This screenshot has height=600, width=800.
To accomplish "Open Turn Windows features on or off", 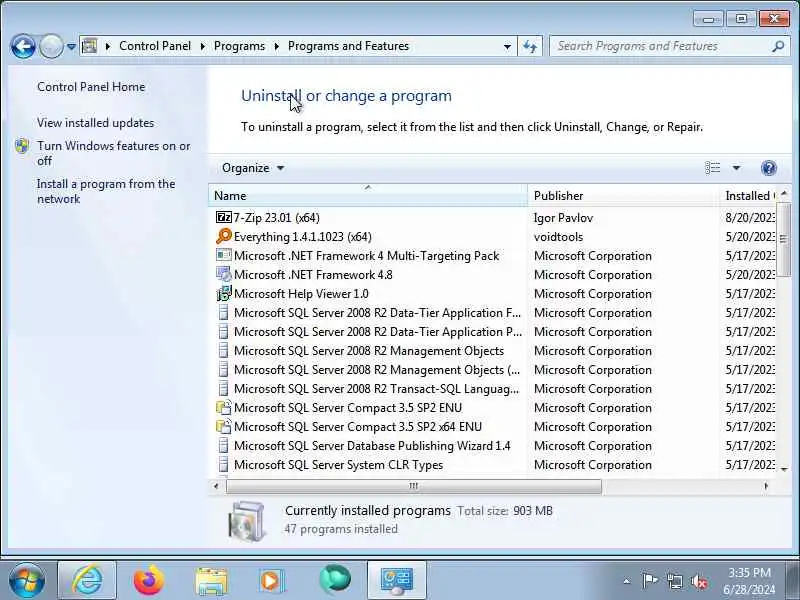I will [x=113, y=153].
